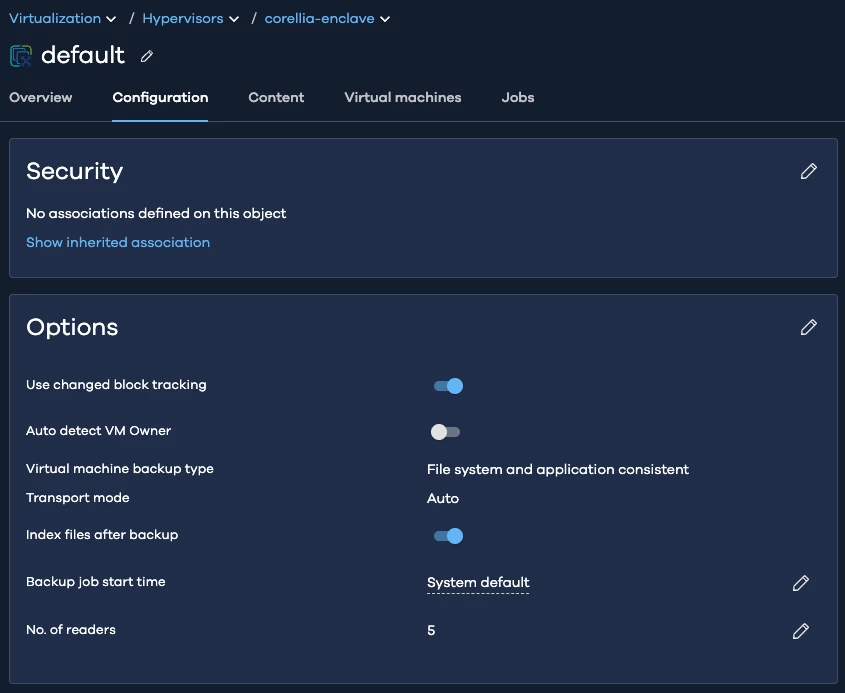Switch to the Overview tab
The height and width of the screenshot is (693, 845).
click(41, 98)
